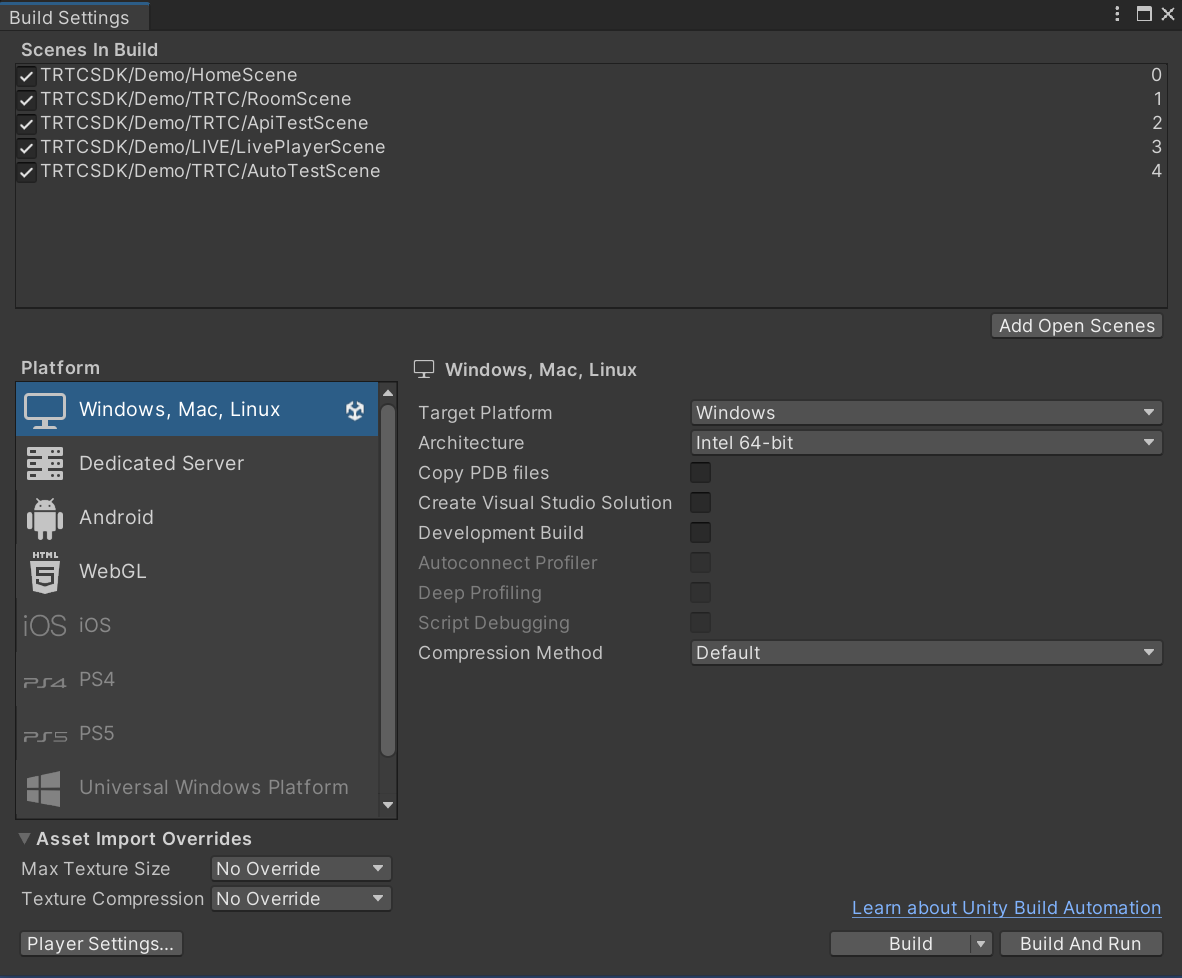Select the WebGL HTML5 icon
Image resolution: width=1182 pixels, height=978 pixels.
45,572
